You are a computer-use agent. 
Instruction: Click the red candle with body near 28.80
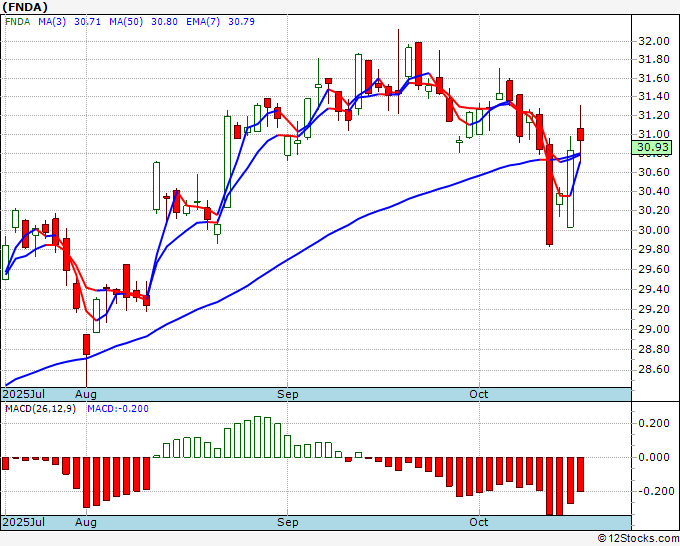click(87, 345)
